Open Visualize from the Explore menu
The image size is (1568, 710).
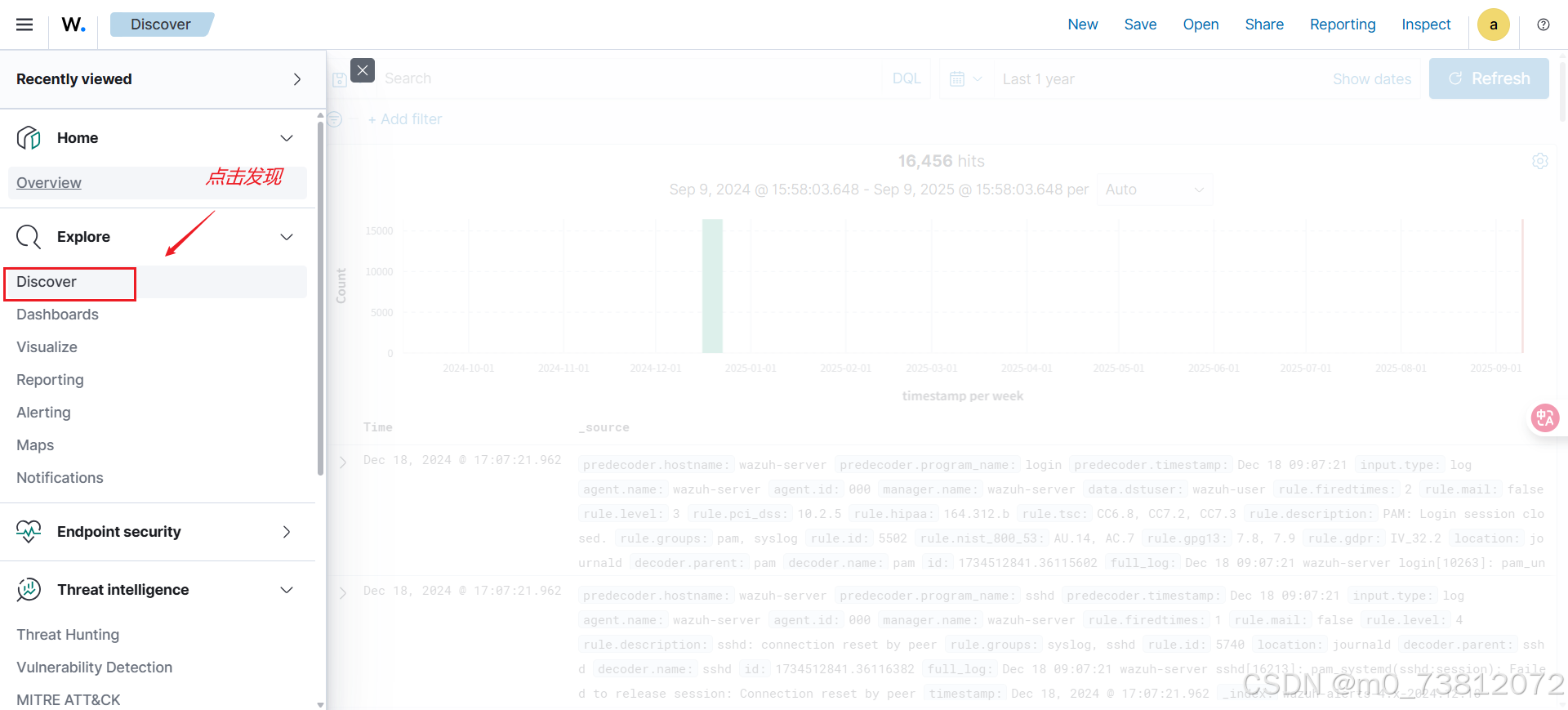pos(47,347)
